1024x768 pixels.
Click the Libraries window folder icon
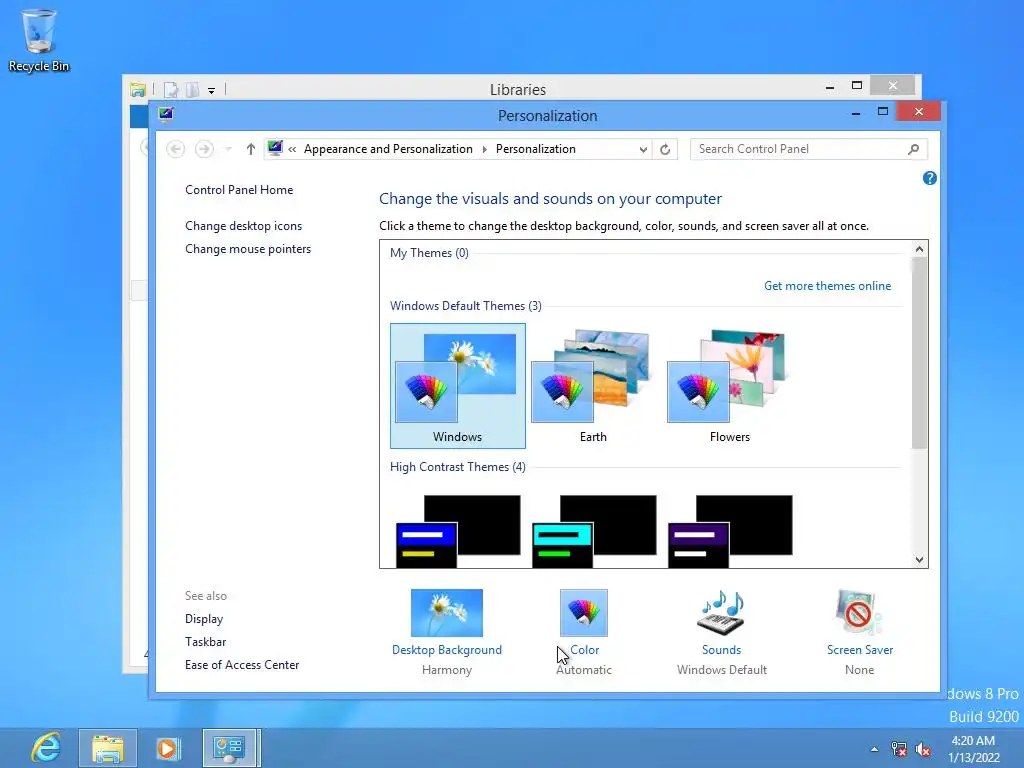click(x=138, y=89)
